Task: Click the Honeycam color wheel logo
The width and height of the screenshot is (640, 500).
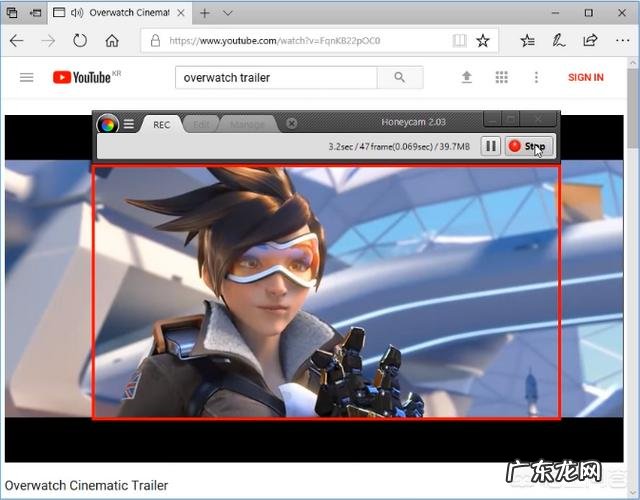Action: [x=107, y=124]
